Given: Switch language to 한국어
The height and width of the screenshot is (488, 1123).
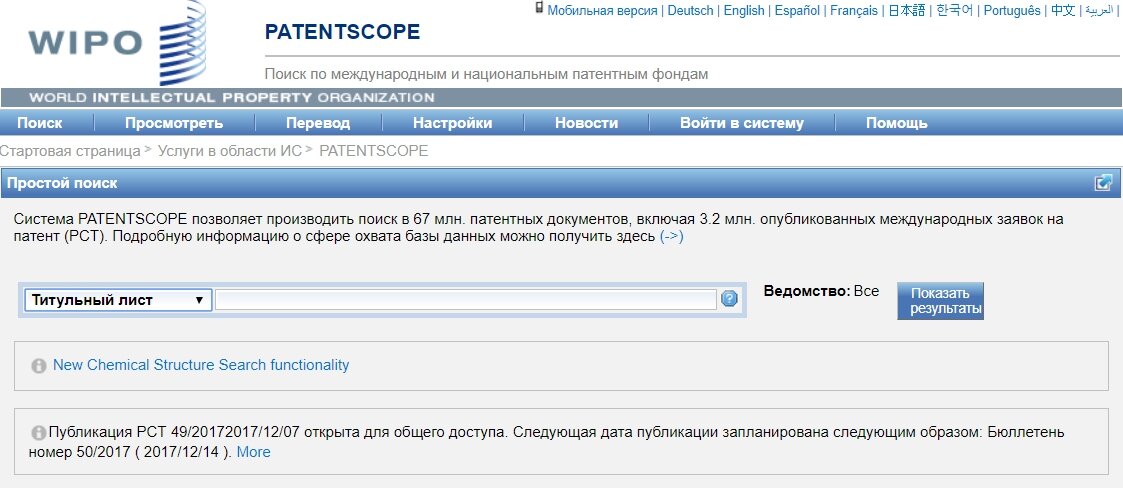Looking at the screenshot, I should (955, 11).
